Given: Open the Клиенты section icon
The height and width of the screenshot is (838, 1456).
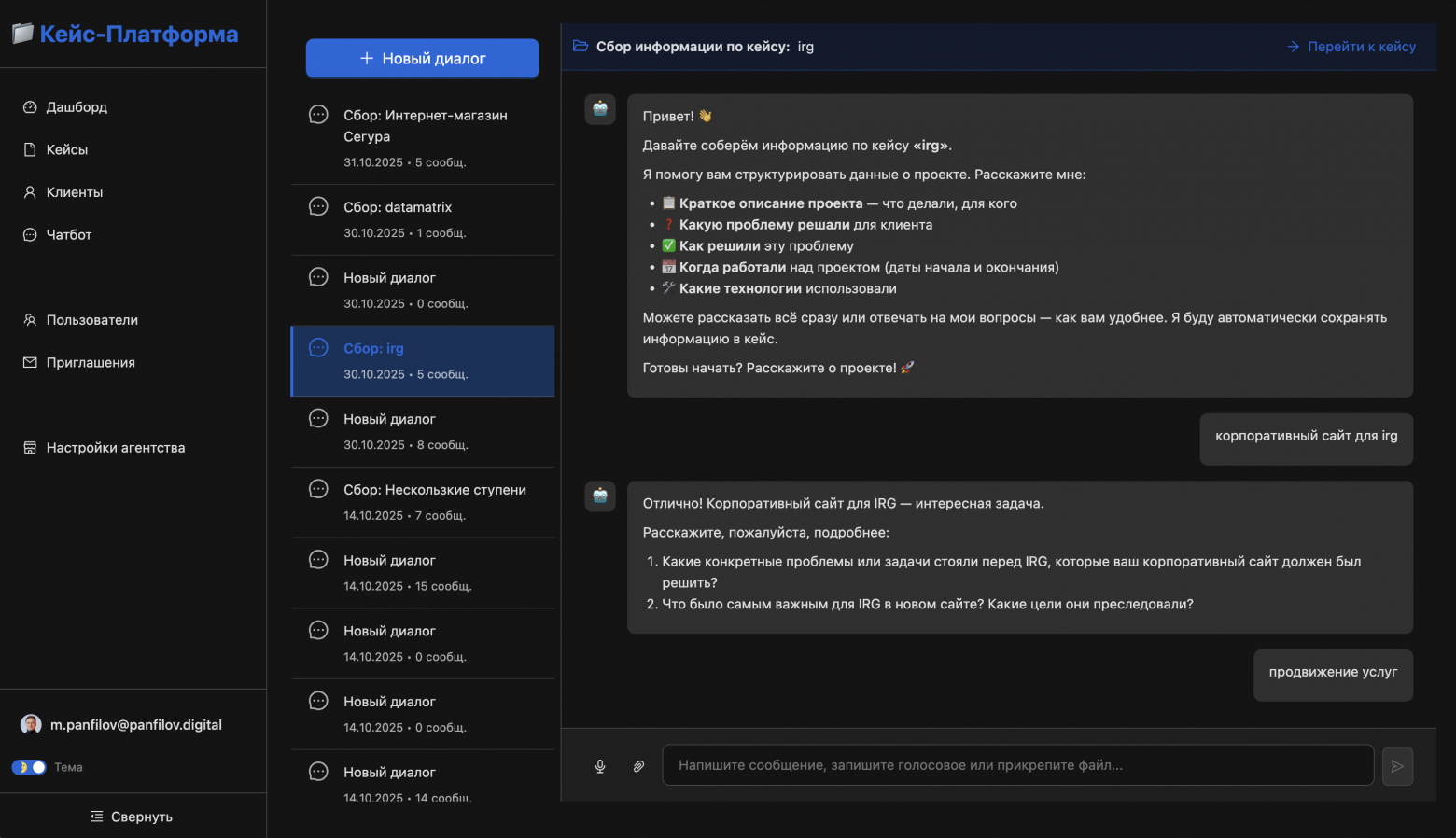Looking at the screenshot, I should [x=31, y=191].
